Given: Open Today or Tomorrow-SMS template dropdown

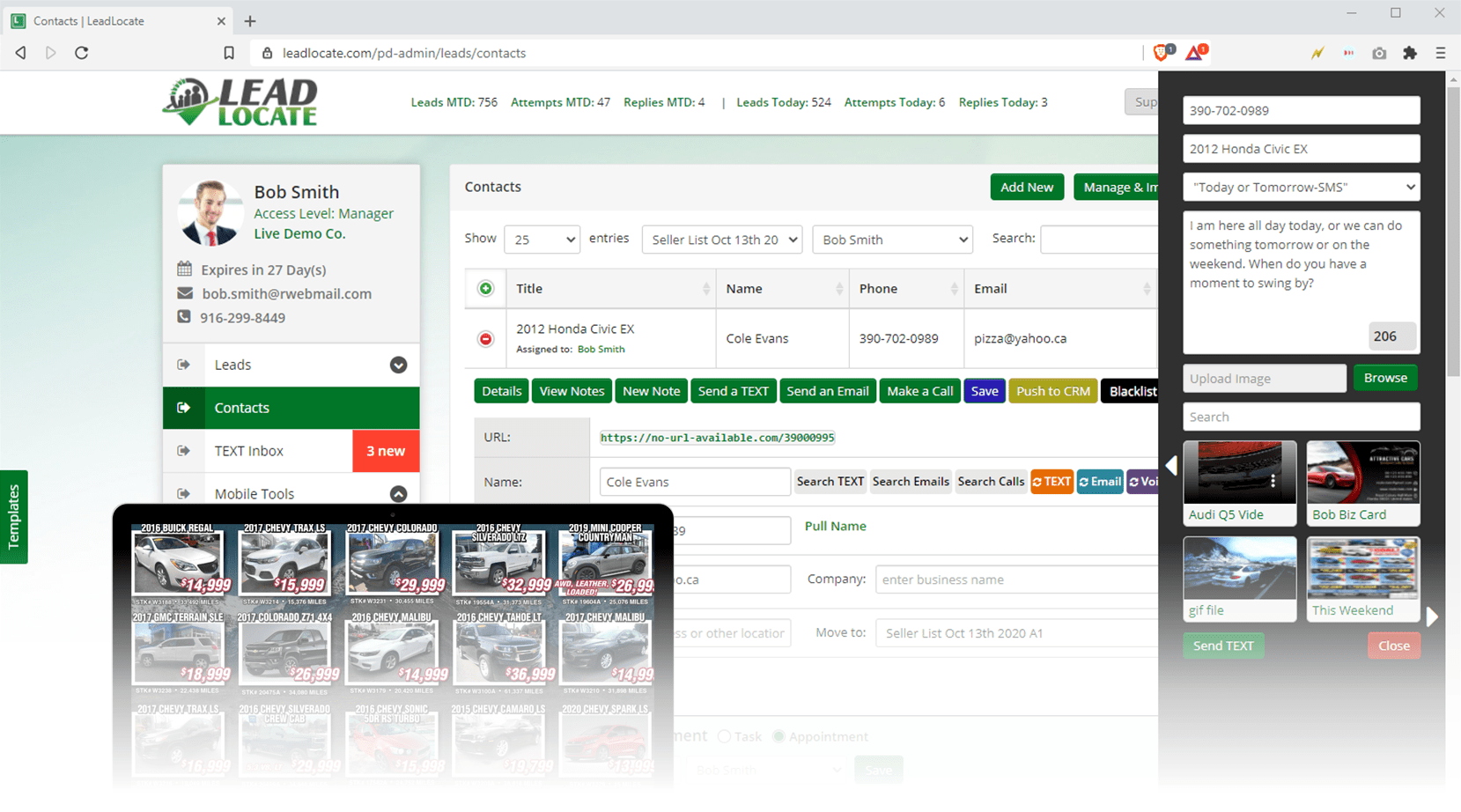Looking at the screenshot, I should pyautogui.click(x=1301, y=188).
